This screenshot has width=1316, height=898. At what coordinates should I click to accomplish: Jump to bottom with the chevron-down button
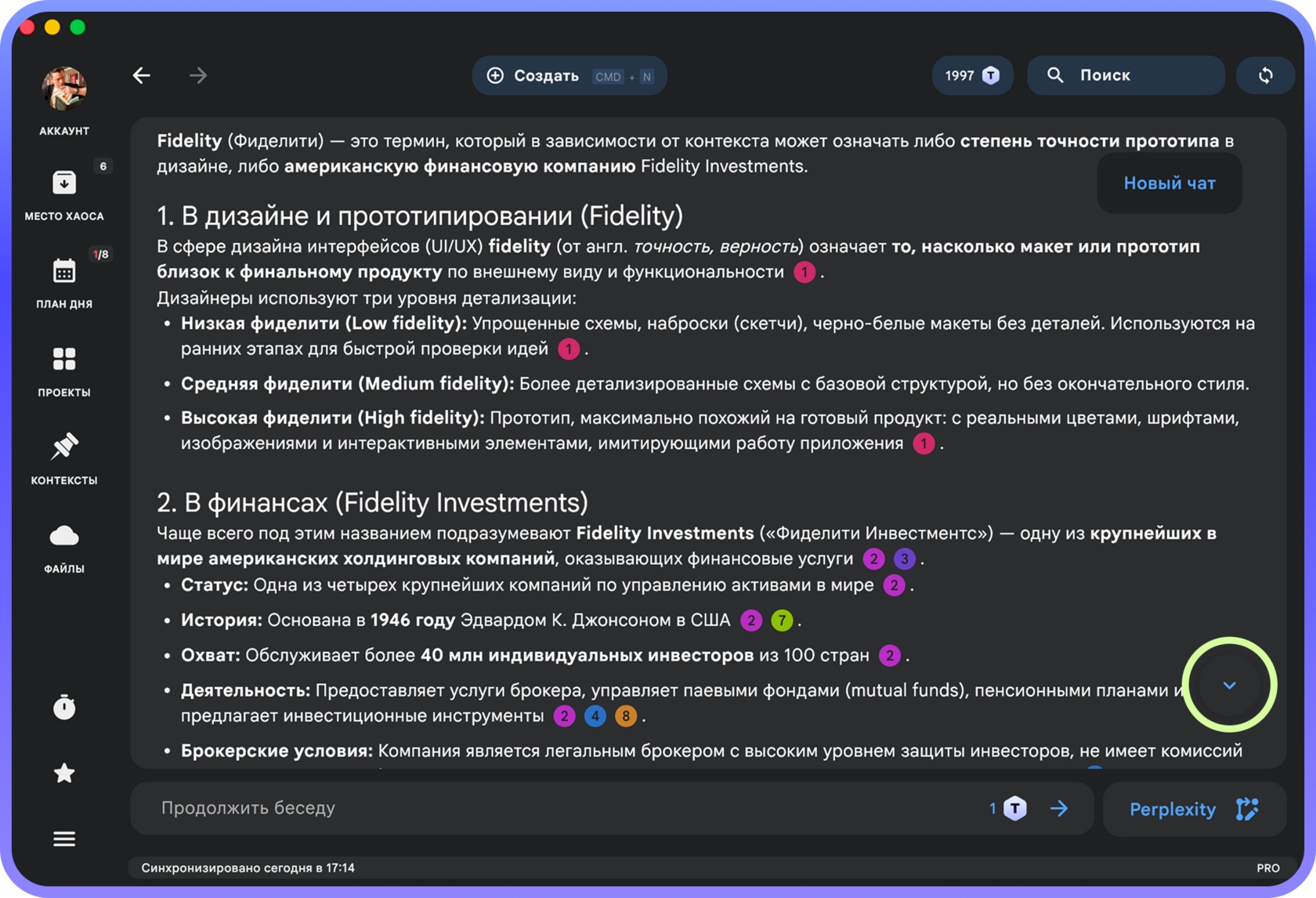(x=1229, y=686)
